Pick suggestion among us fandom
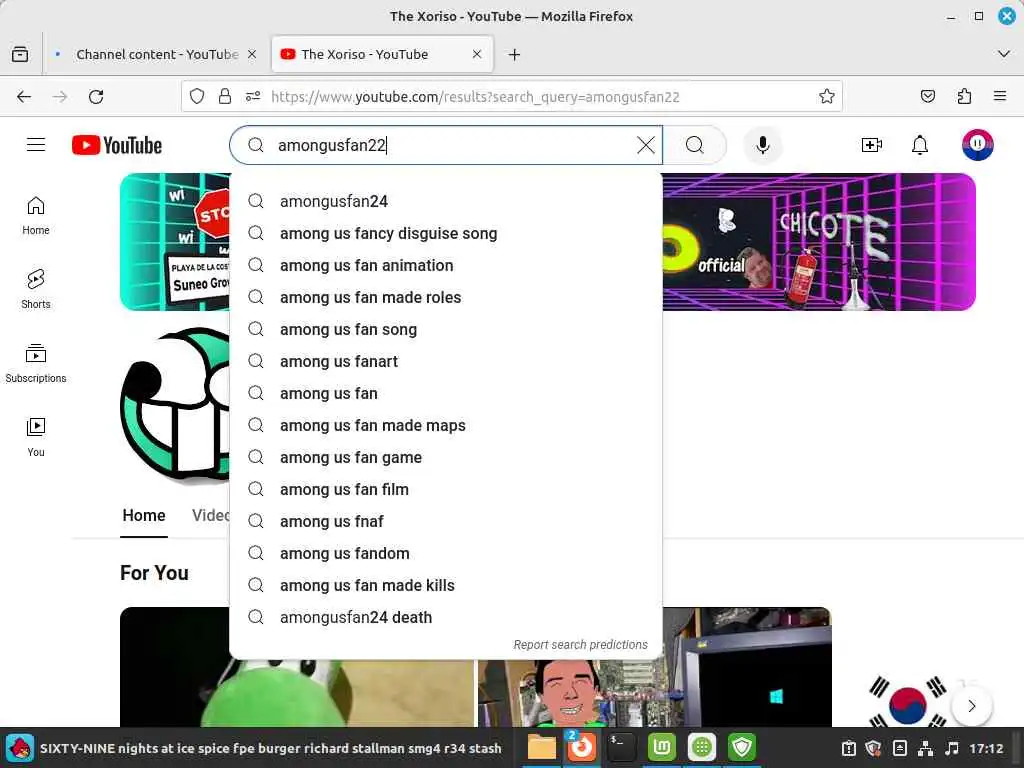This screenshot has width=1024, height=768. point(446,553)
